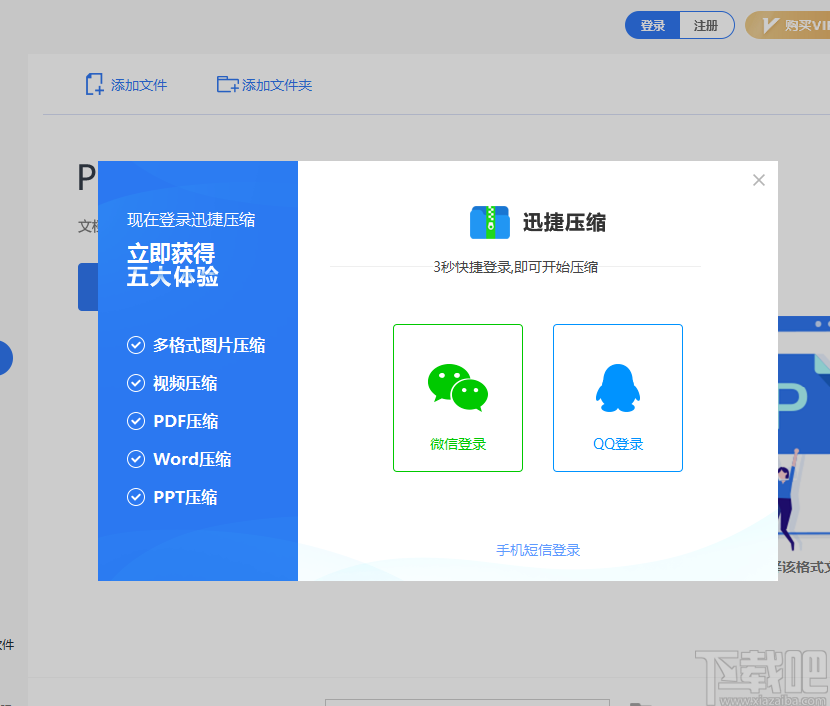Click the blue circular icon on the left edge

pos(4,358)
